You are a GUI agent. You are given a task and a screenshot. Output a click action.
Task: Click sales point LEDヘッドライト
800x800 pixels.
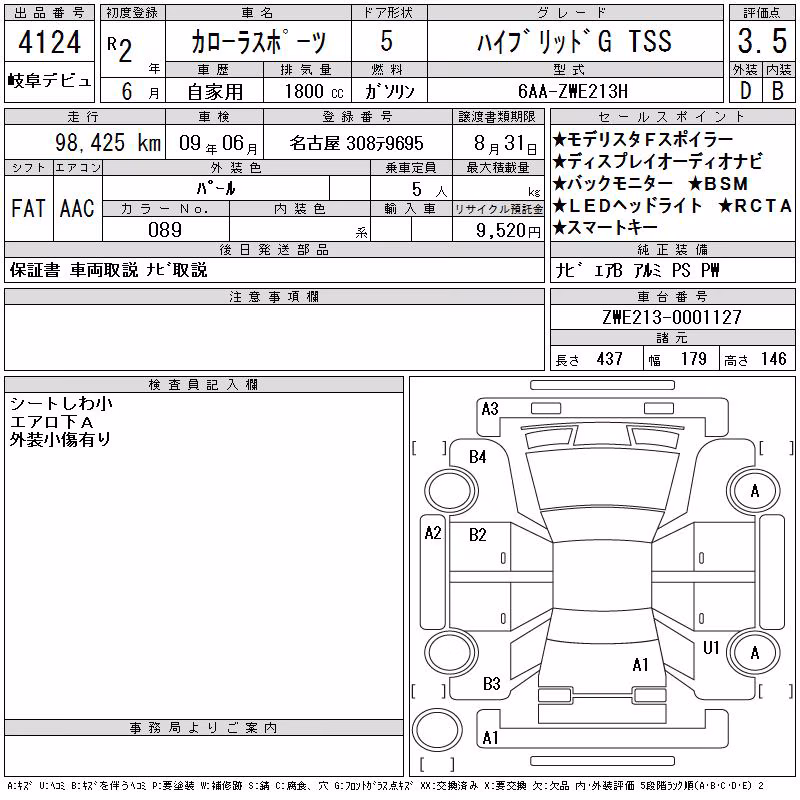628,206
